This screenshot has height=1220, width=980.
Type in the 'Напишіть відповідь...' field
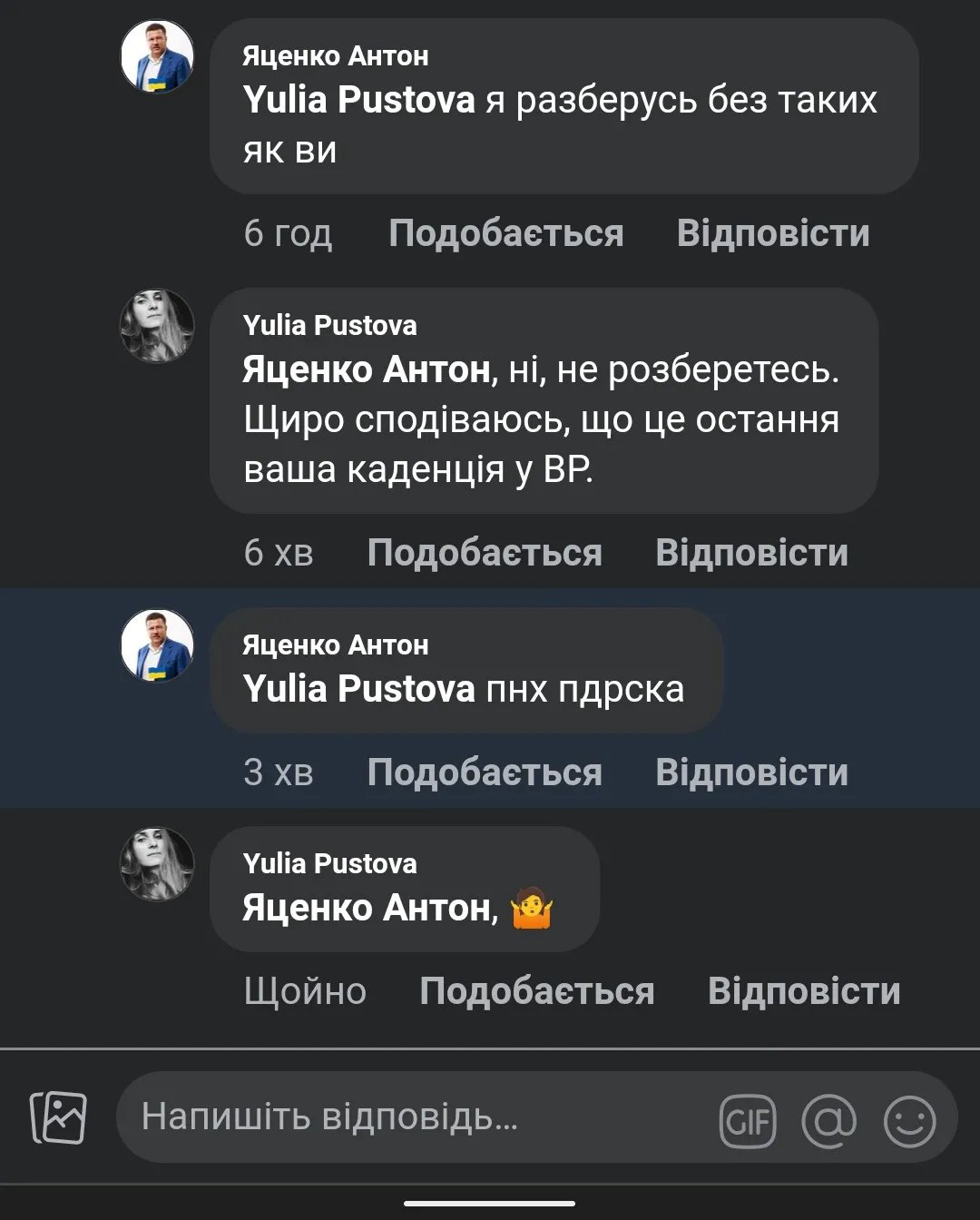(408, 1117)
